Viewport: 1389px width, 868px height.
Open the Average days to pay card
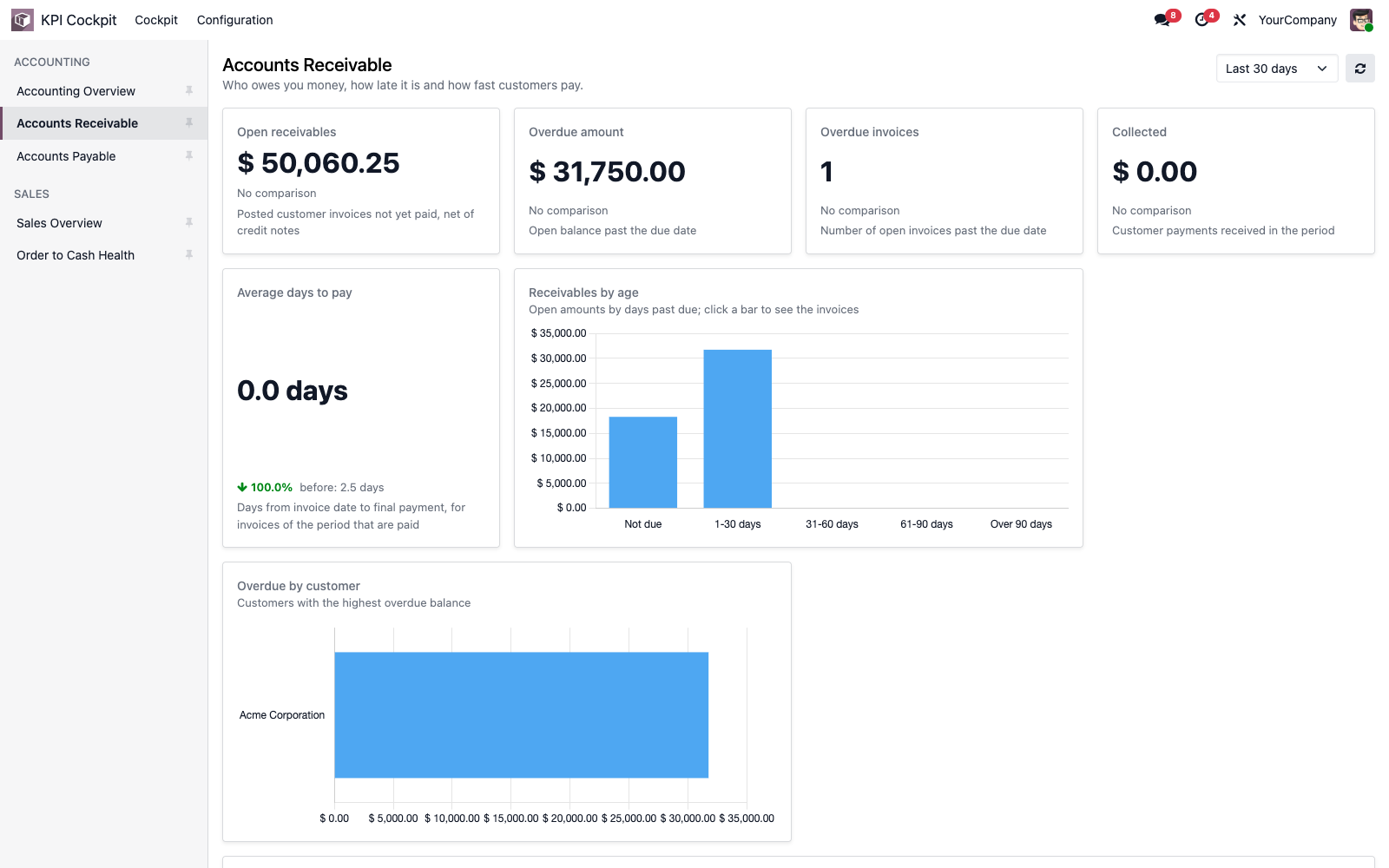point(361,408)
